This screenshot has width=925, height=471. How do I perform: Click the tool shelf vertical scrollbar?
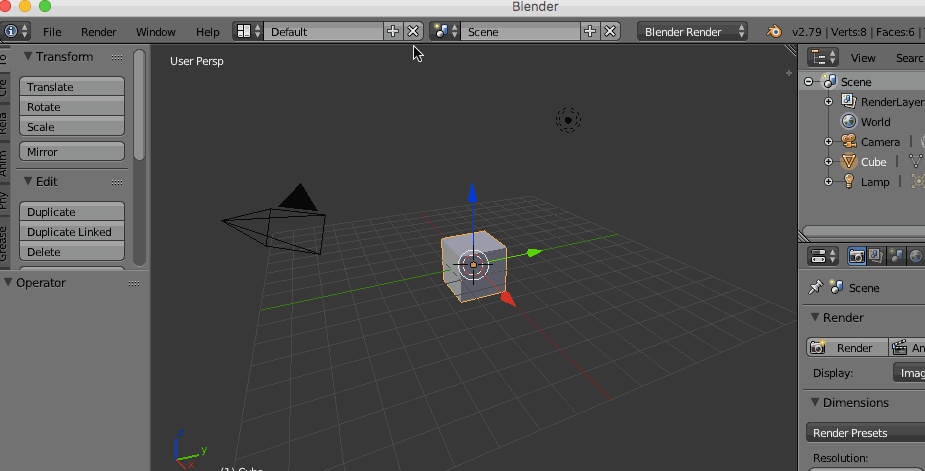pyautogui.click(x=139, y=105)
